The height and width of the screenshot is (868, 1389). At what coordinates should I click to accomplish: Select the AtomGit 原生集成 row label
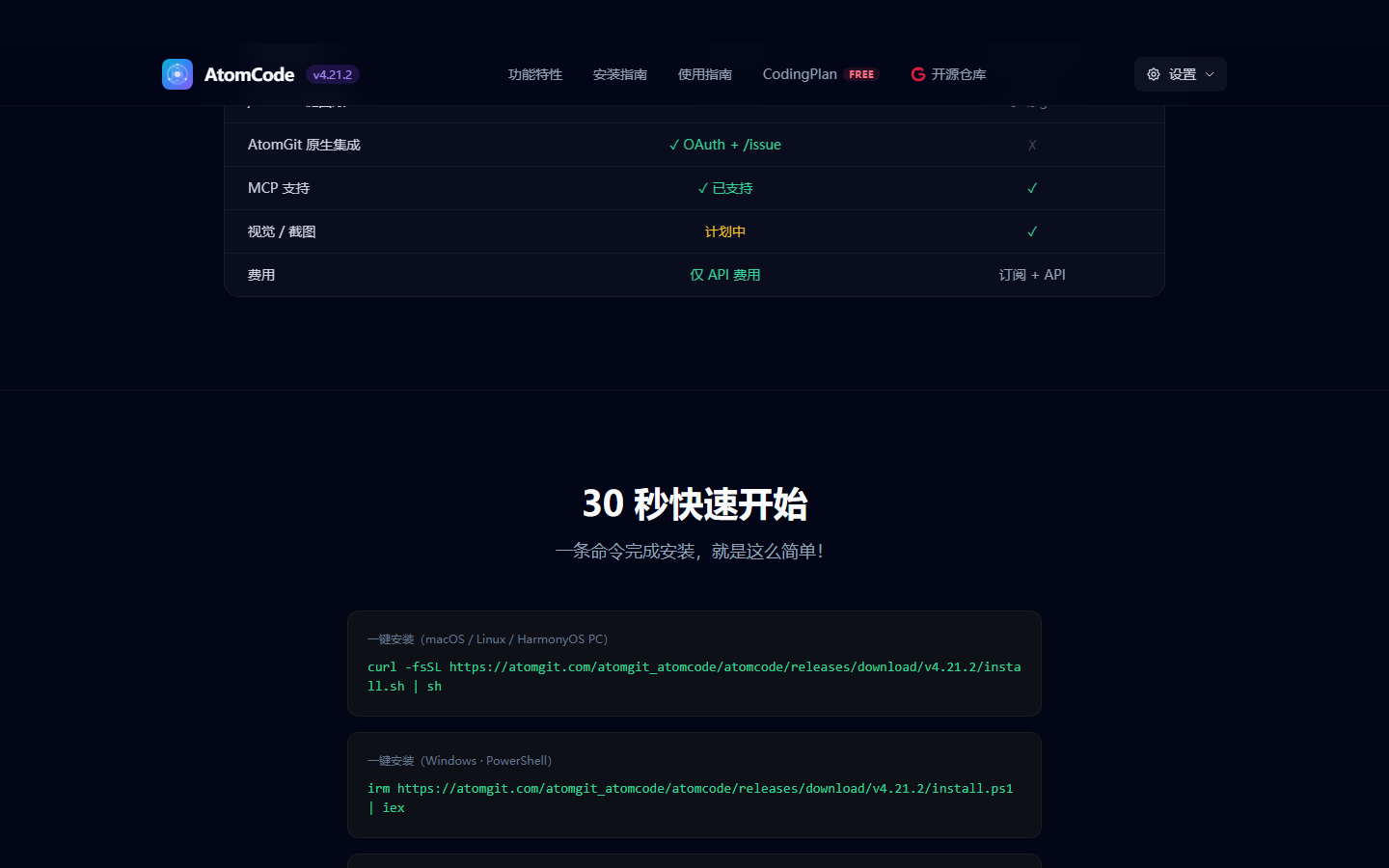coord(304,145)
